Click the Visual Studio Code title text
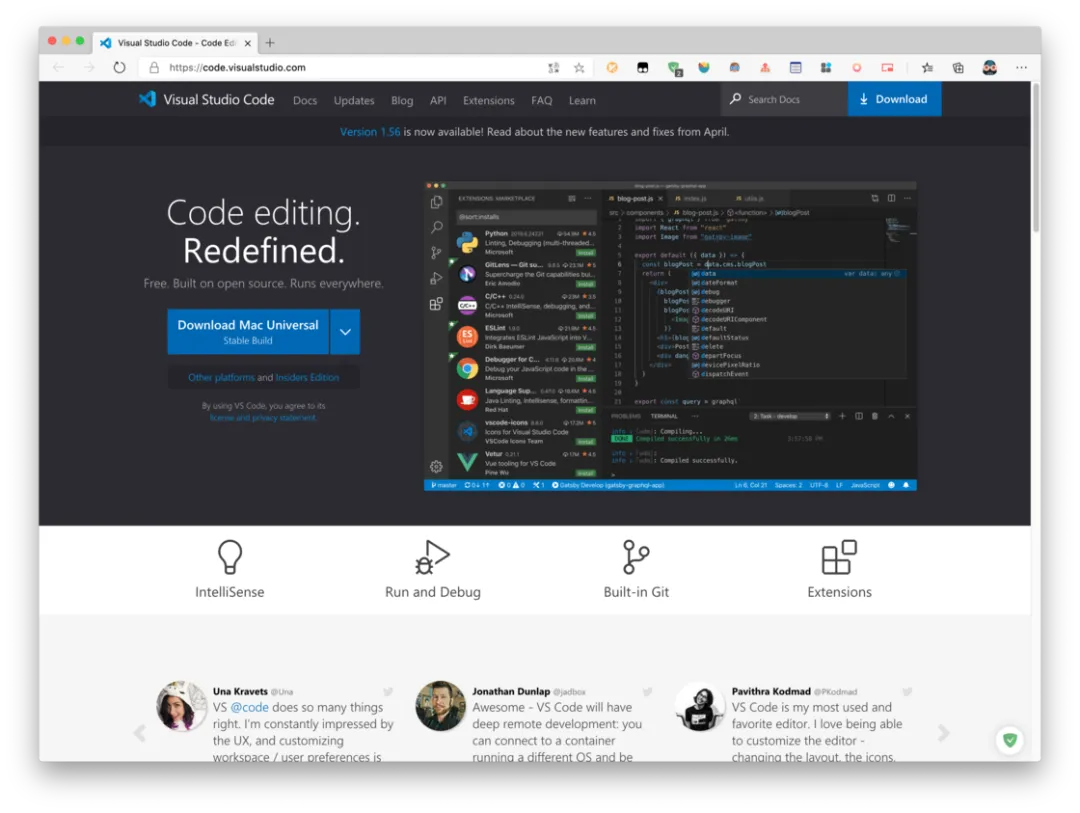This screenshot has height=813, width=1080. pyautogui.click(x=218, y=99)
